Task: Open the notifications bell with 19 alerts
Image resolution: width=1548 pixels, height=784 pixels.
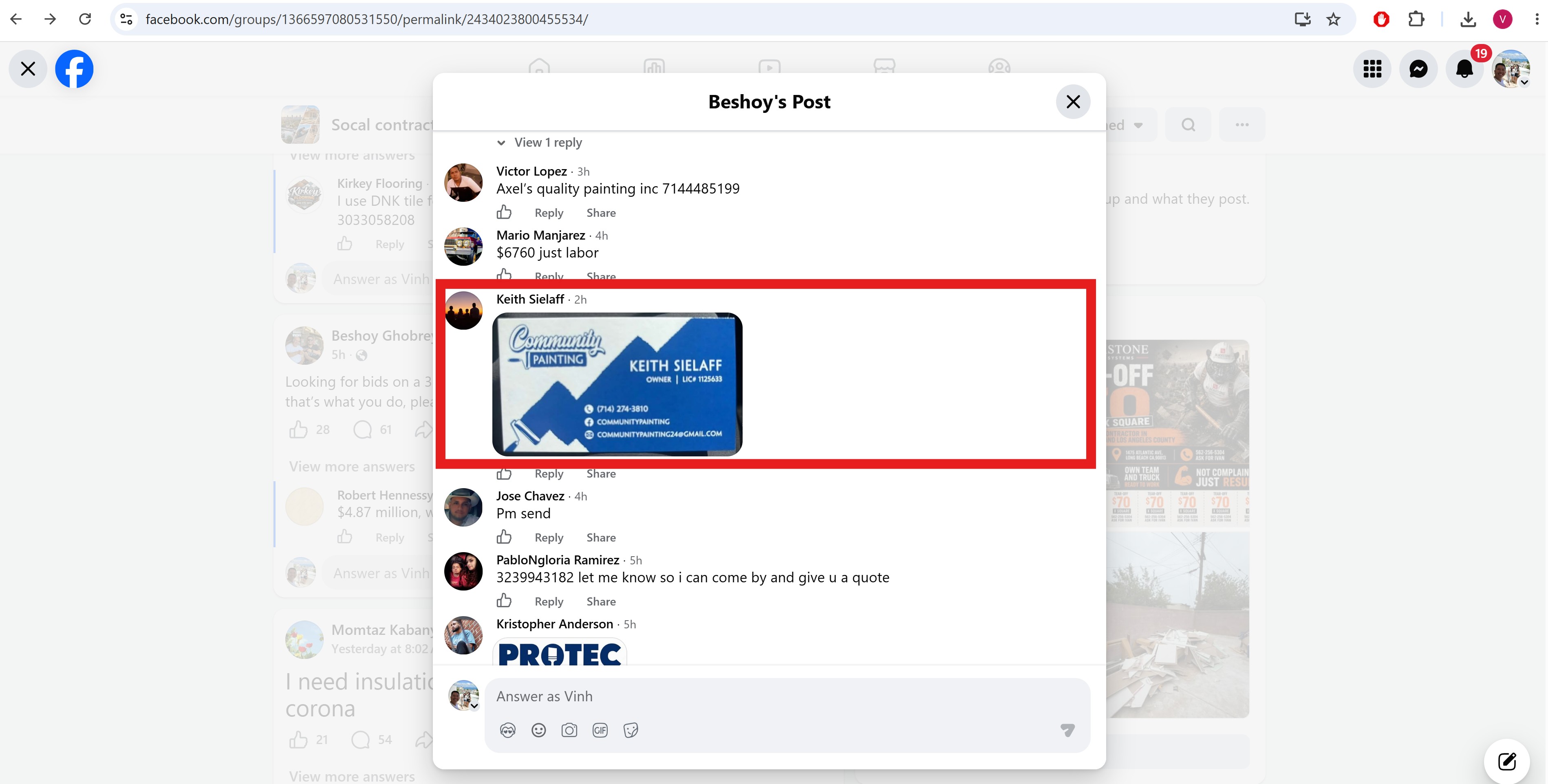Action: click(x=1464, y=69)
